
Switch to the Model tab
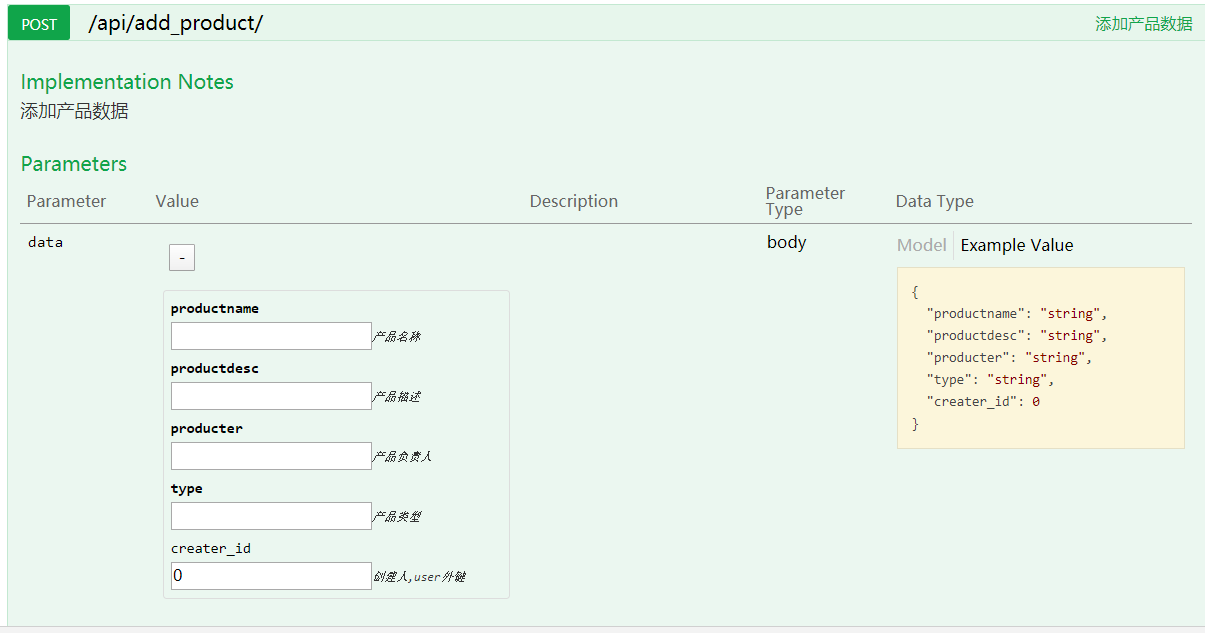[921, 245]
